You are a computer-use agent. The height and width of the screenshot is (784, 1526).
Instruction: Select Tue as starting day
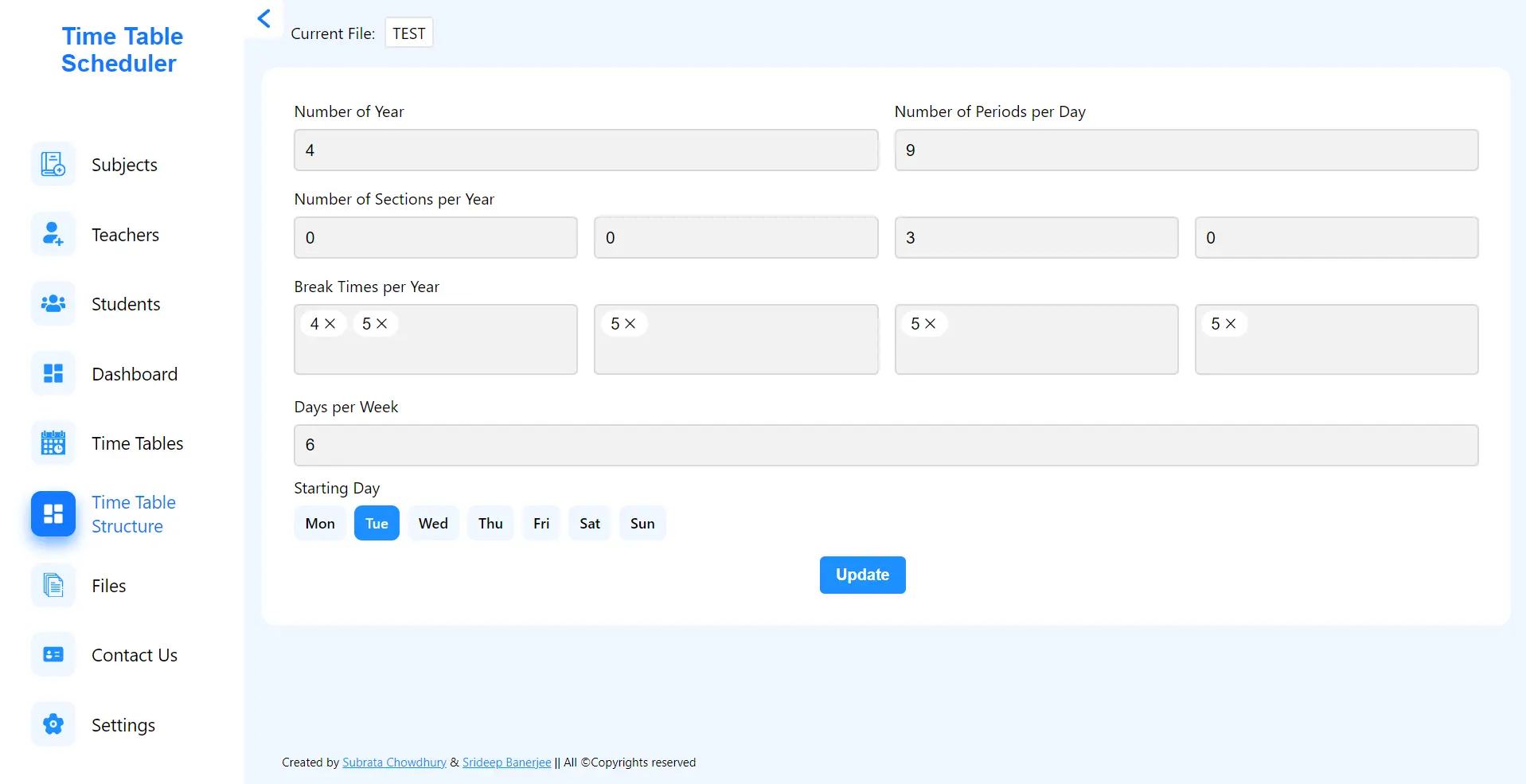tap(377, 523)
